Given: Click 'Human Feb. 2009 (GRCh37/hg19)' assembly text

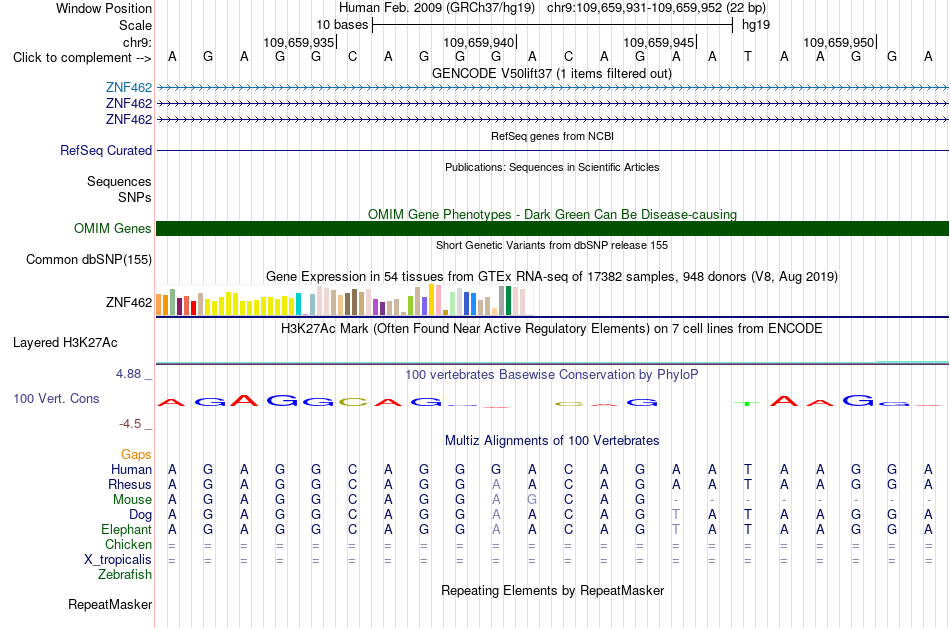Looking at the screenshot, I should tap(437, 8).
